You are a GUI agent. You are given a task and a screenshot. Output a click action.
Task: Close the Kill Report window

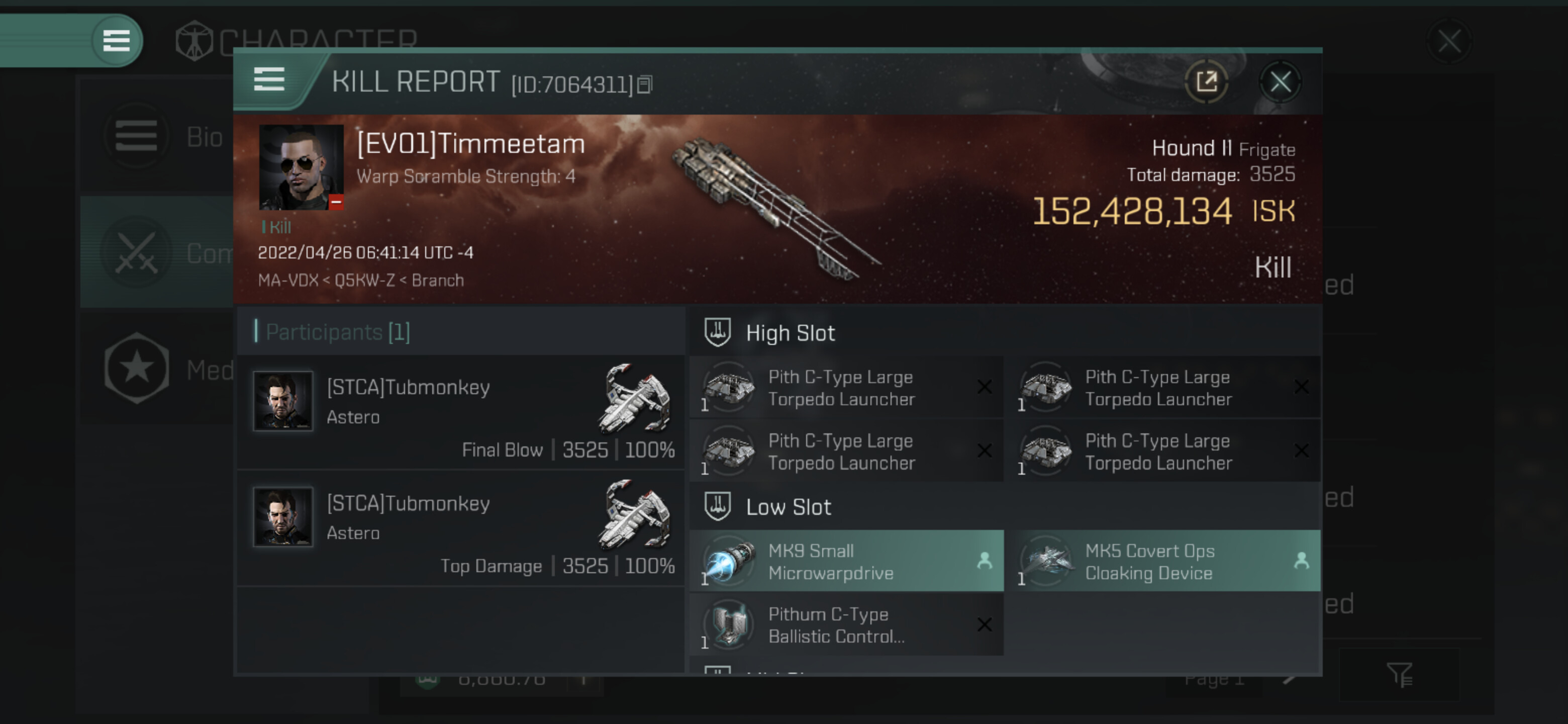(x=1280, y=81)
